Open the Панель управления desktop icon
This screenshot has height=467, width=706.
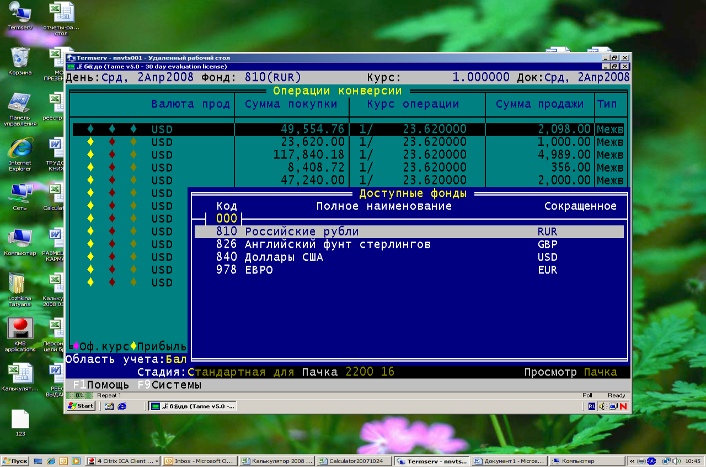pyautogui.click(x=19, y=103)
